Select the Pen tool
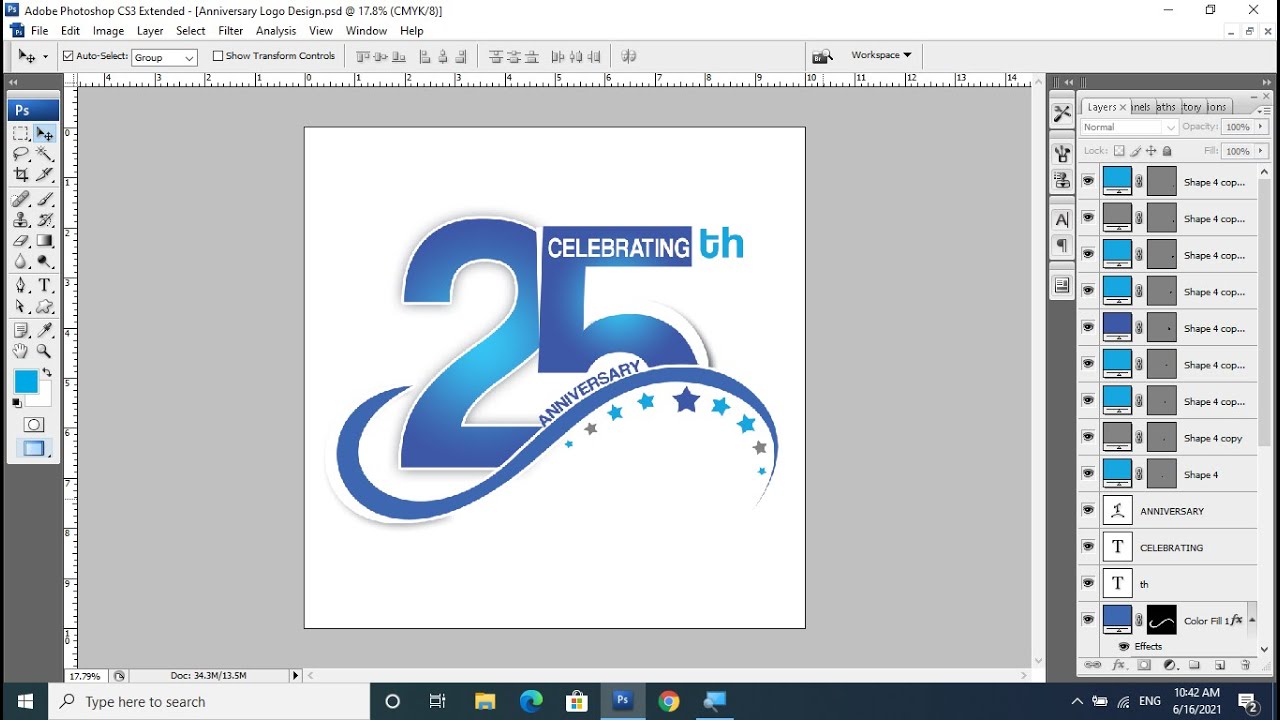 21,286
